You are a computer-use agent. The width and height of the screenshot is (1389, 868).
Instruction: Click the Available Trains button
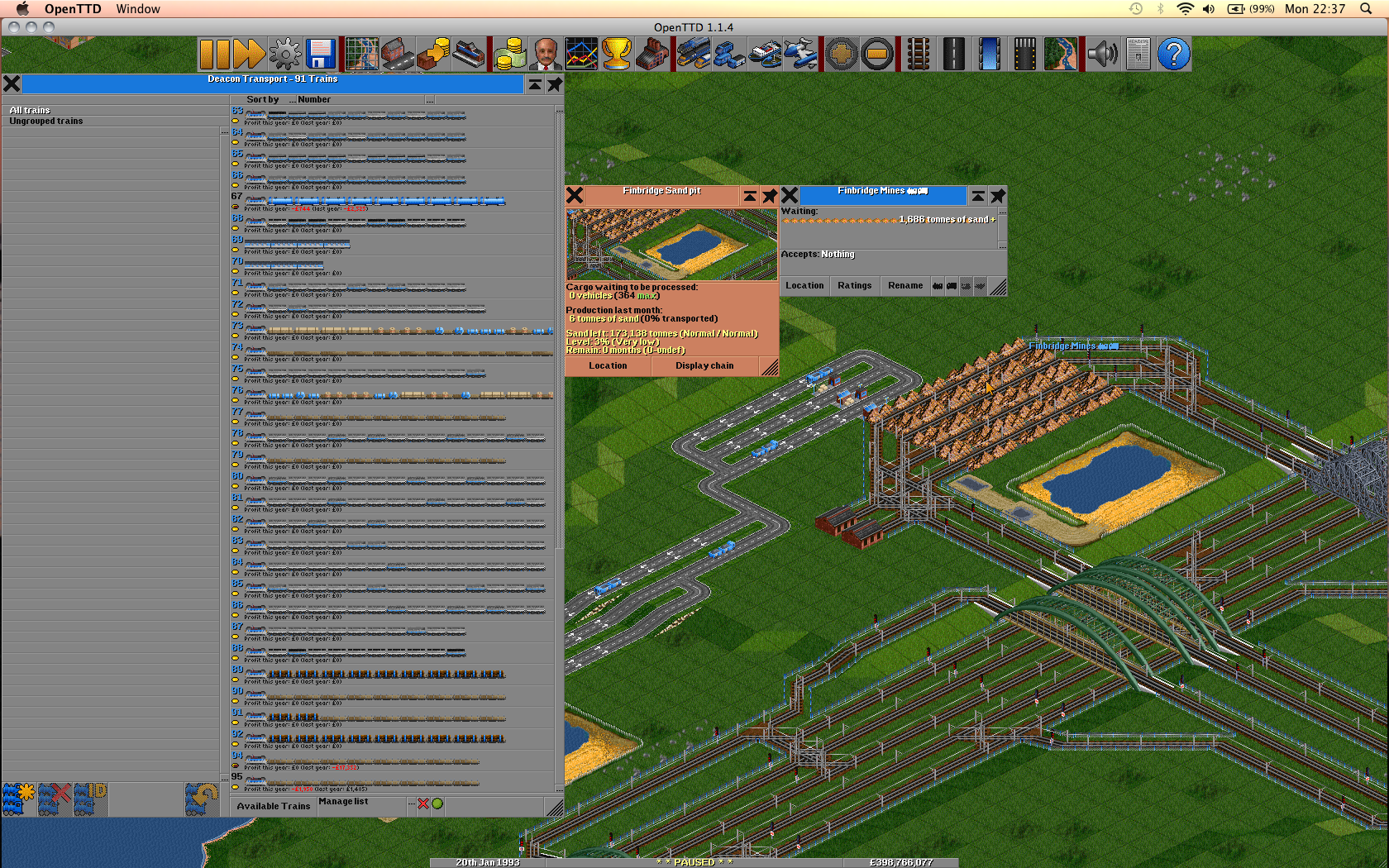(274, 806)
